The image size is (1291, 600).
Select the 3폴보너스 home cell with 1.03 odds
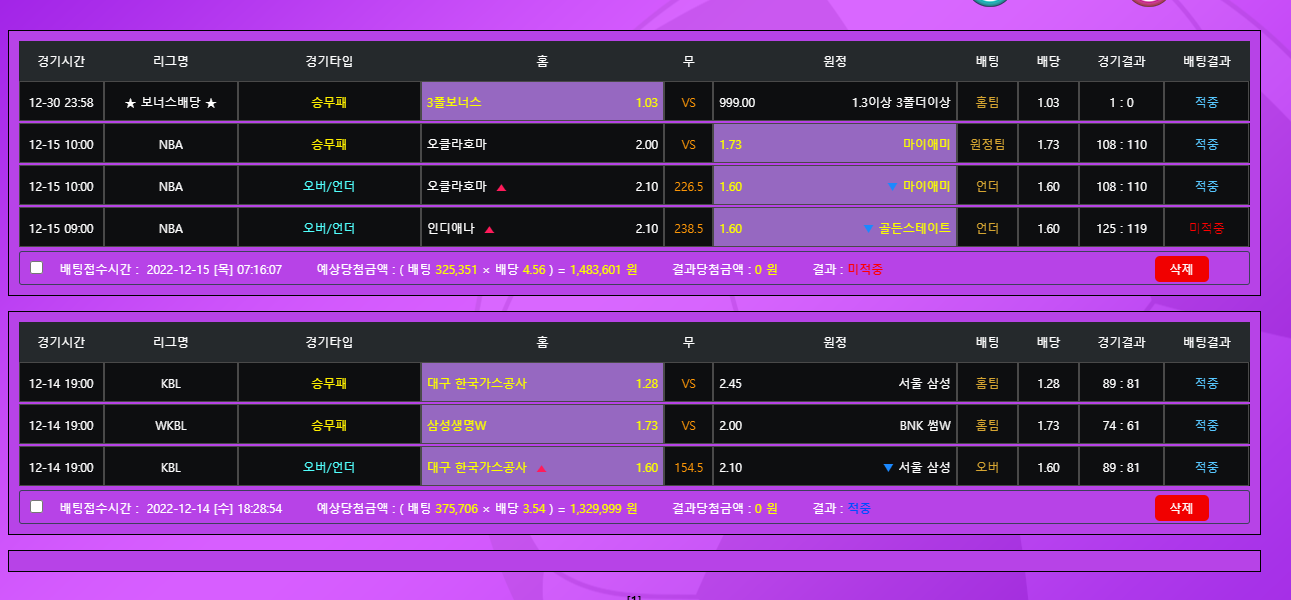[x=542, y=102]
